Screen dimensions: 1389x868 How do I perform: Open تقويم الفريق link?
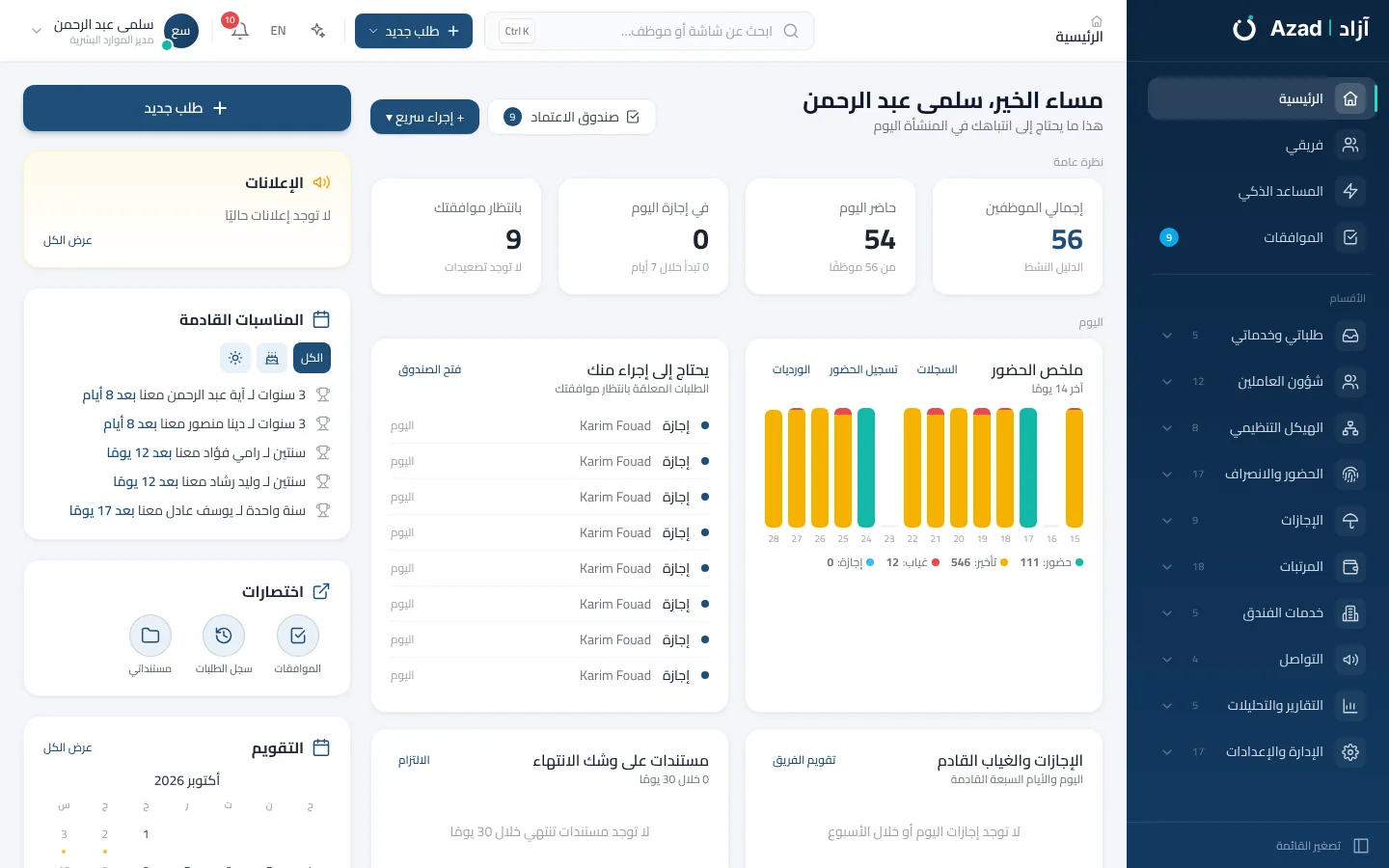point(803,760)
